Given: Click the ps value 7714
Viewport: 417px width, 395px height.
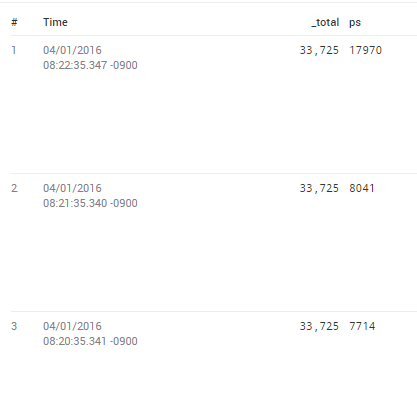Looking at the screenshot, I should (362, 326).
